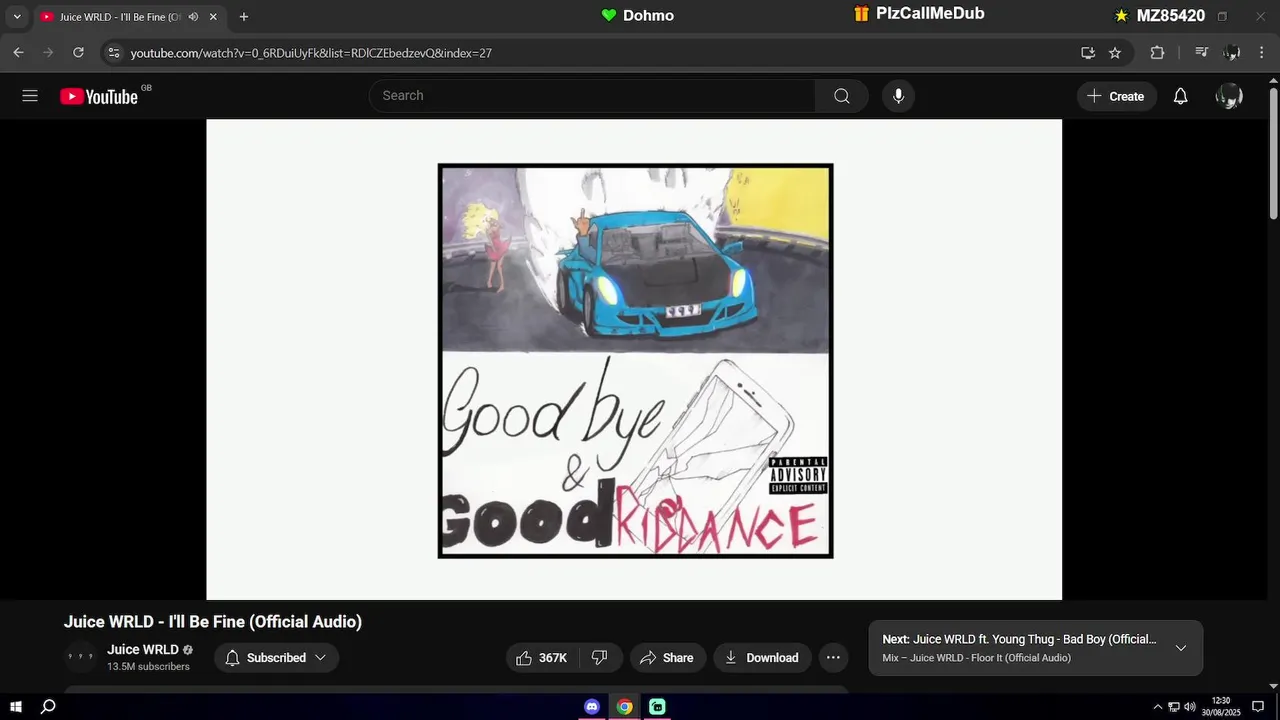Click the 13.5M subscribers text
The image size is (1280, 720).
click(x=148, y=667)
